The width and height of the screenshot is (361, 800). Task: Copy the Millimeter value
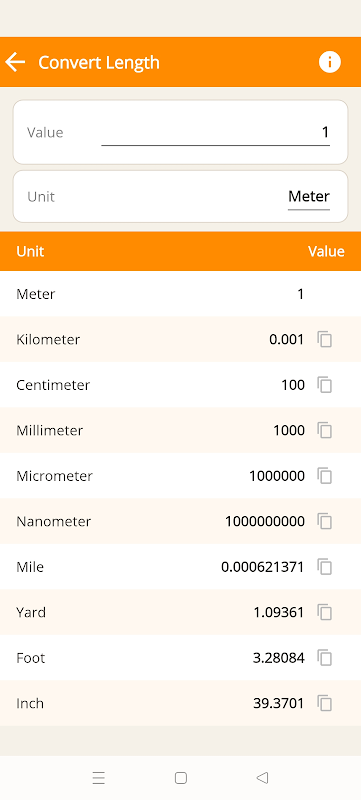click(325, 430)
